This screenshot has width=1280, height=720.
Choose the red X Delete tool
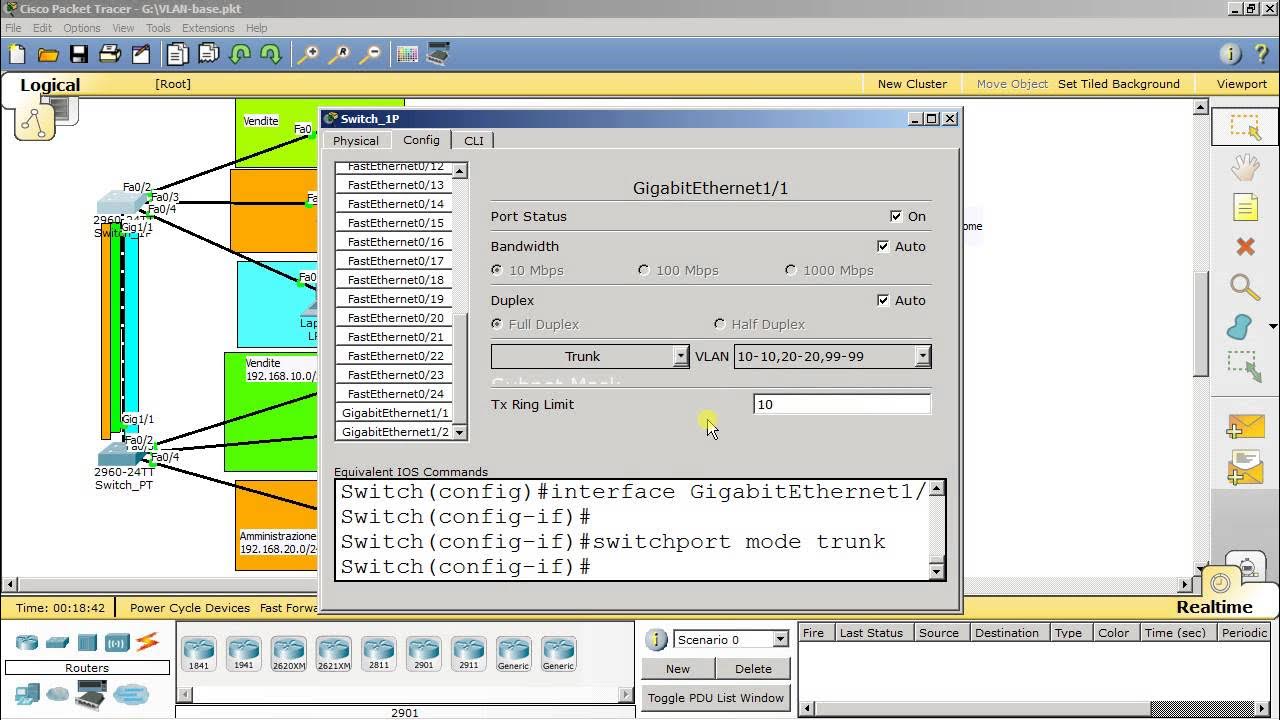pos(1245,246)
